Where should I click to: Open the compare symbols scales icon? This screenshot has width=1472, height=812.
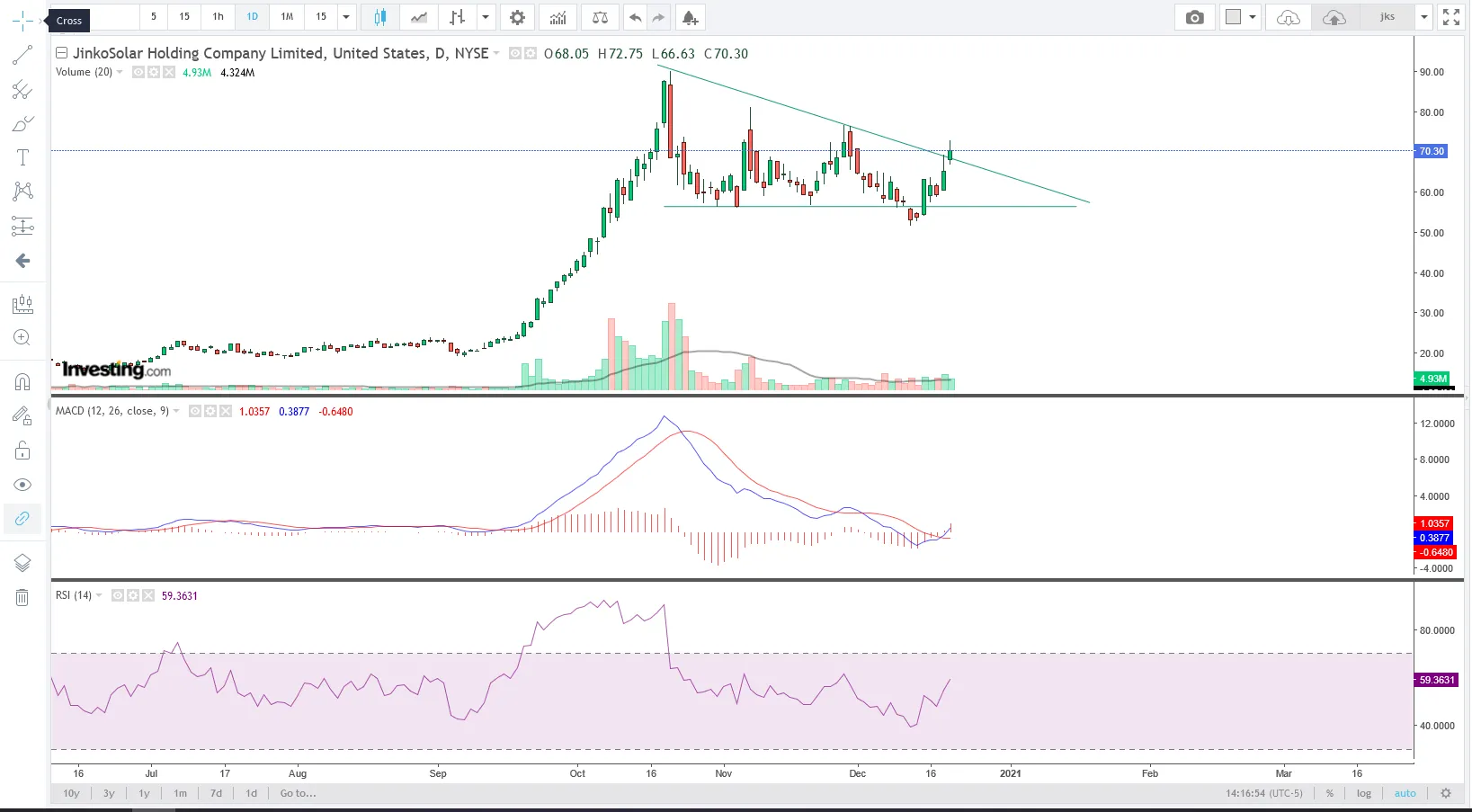[x=600, y=17]
